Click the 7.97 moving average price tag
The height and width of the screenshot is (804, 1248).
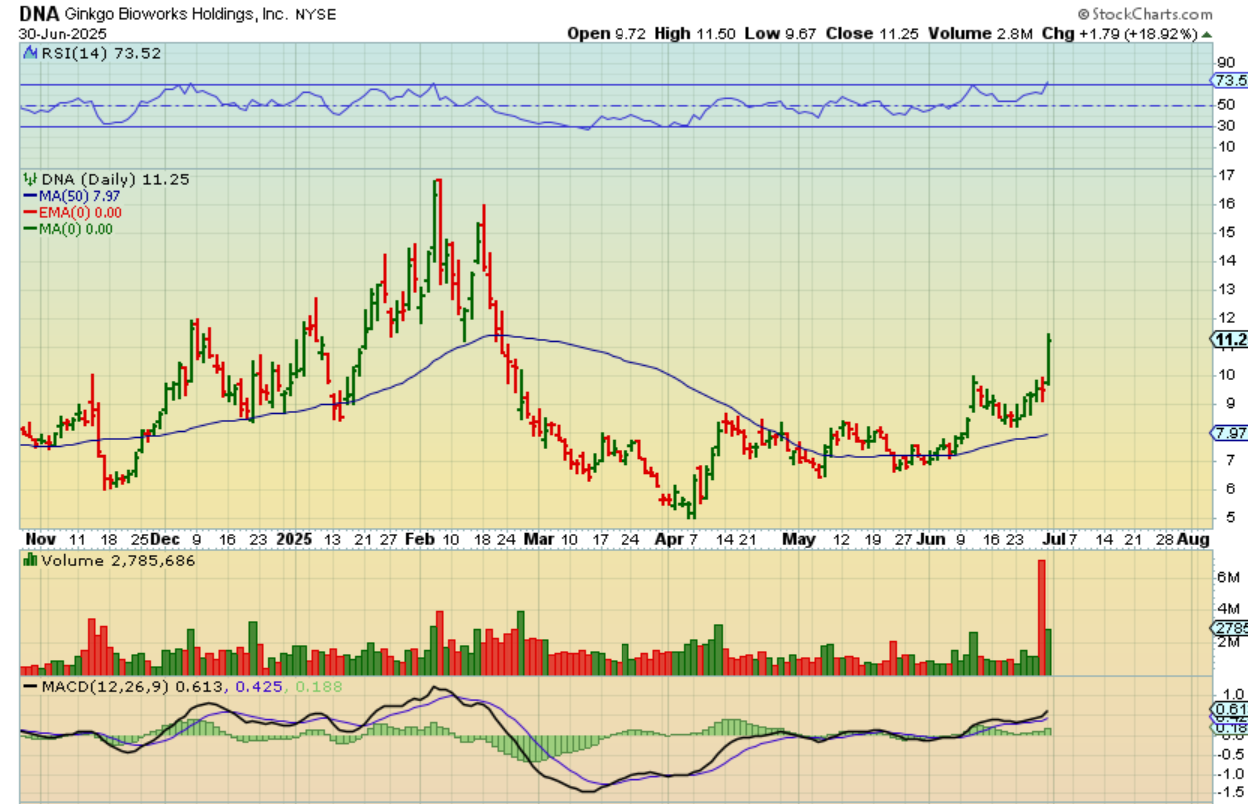pyautogui.click(x=1229, y=433)
